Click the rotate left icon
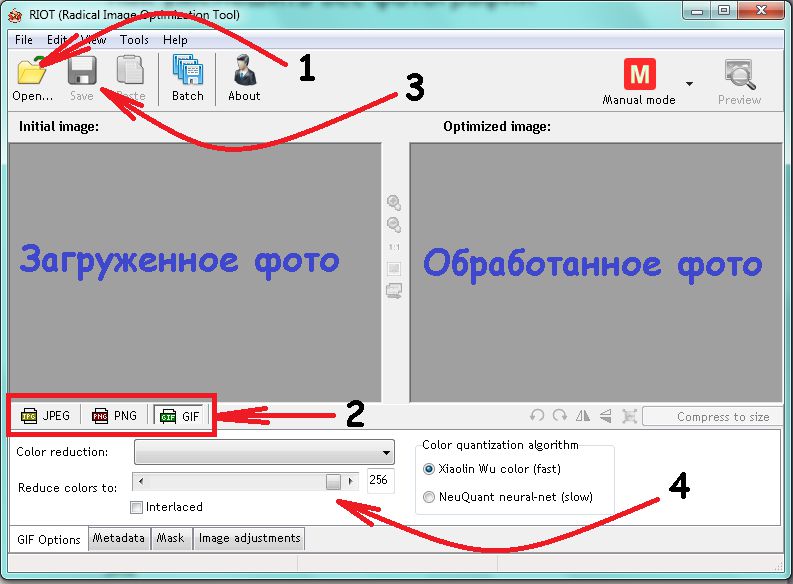 coord(537,416)
